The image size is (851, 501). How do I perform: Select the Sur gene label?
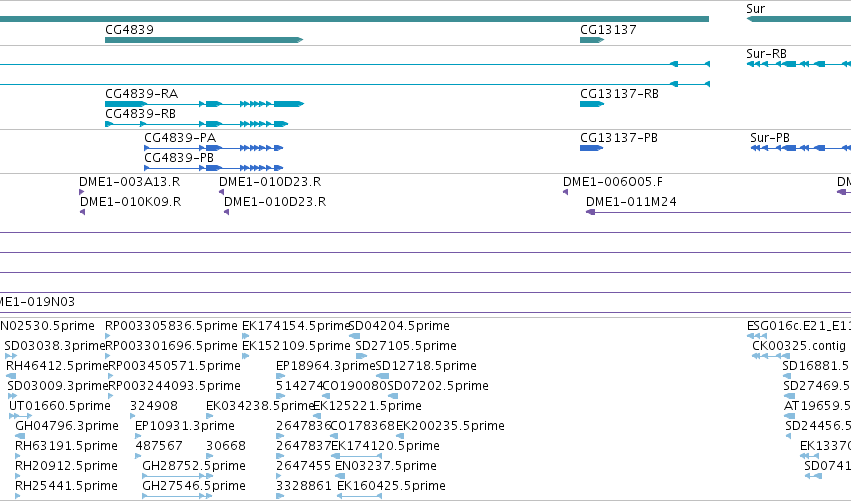point(755,9)
